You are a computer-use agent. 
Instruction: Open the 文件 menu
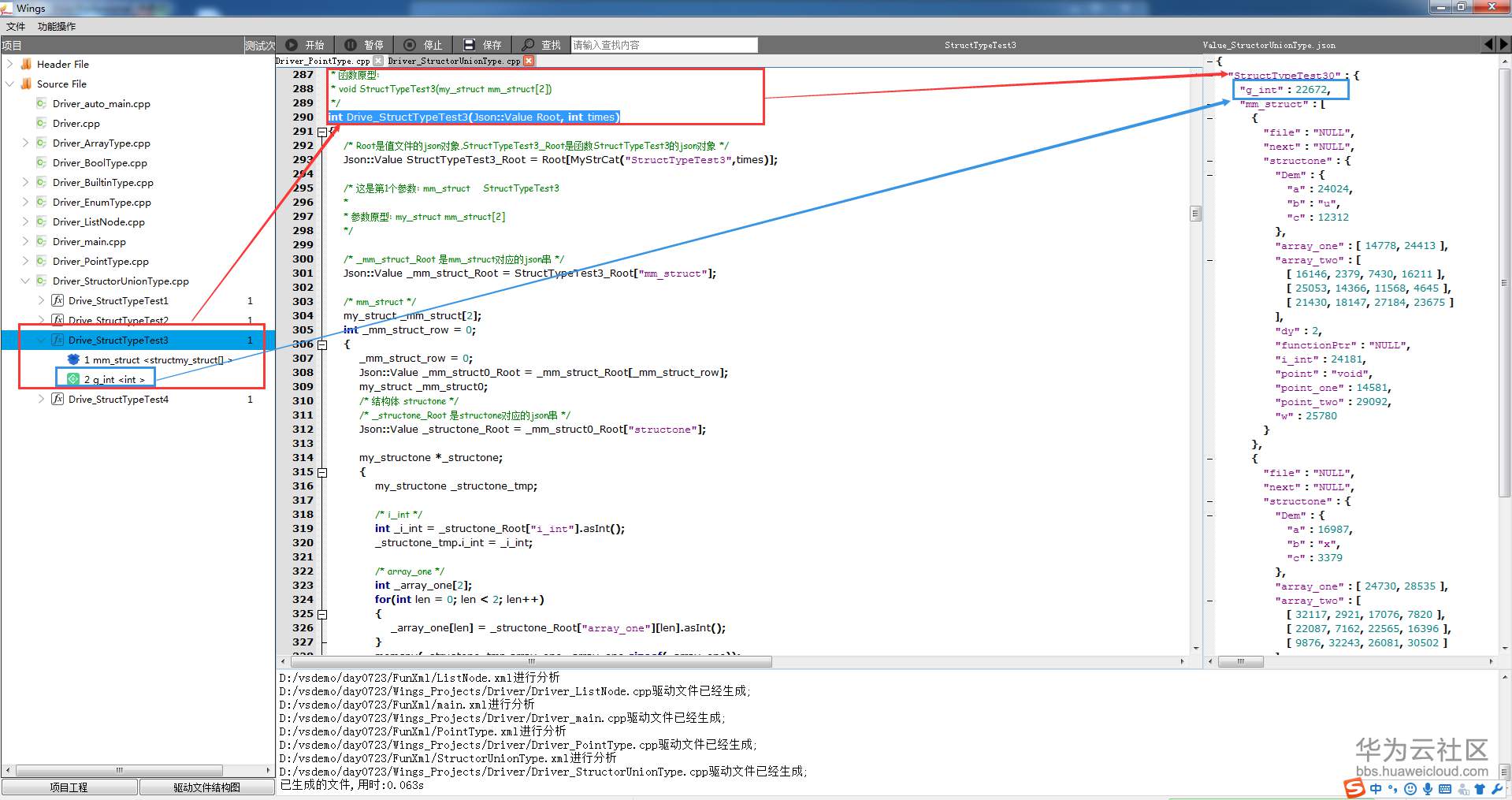point(16,26)
